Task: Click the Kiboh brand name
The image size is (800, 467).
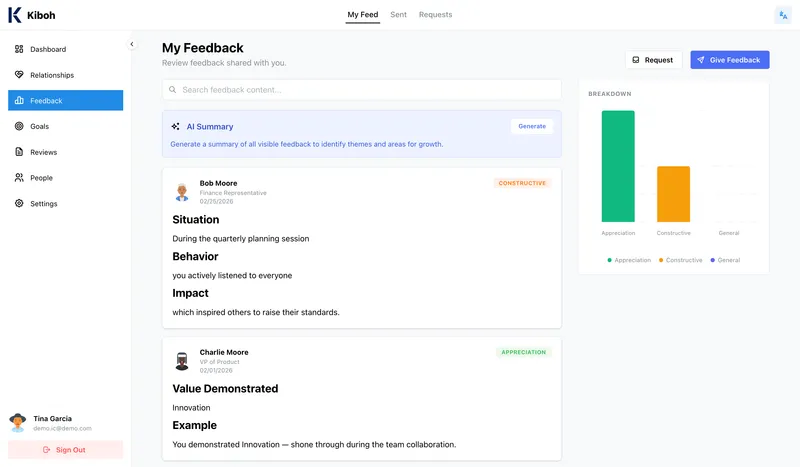Action: (x=41, y=15)
